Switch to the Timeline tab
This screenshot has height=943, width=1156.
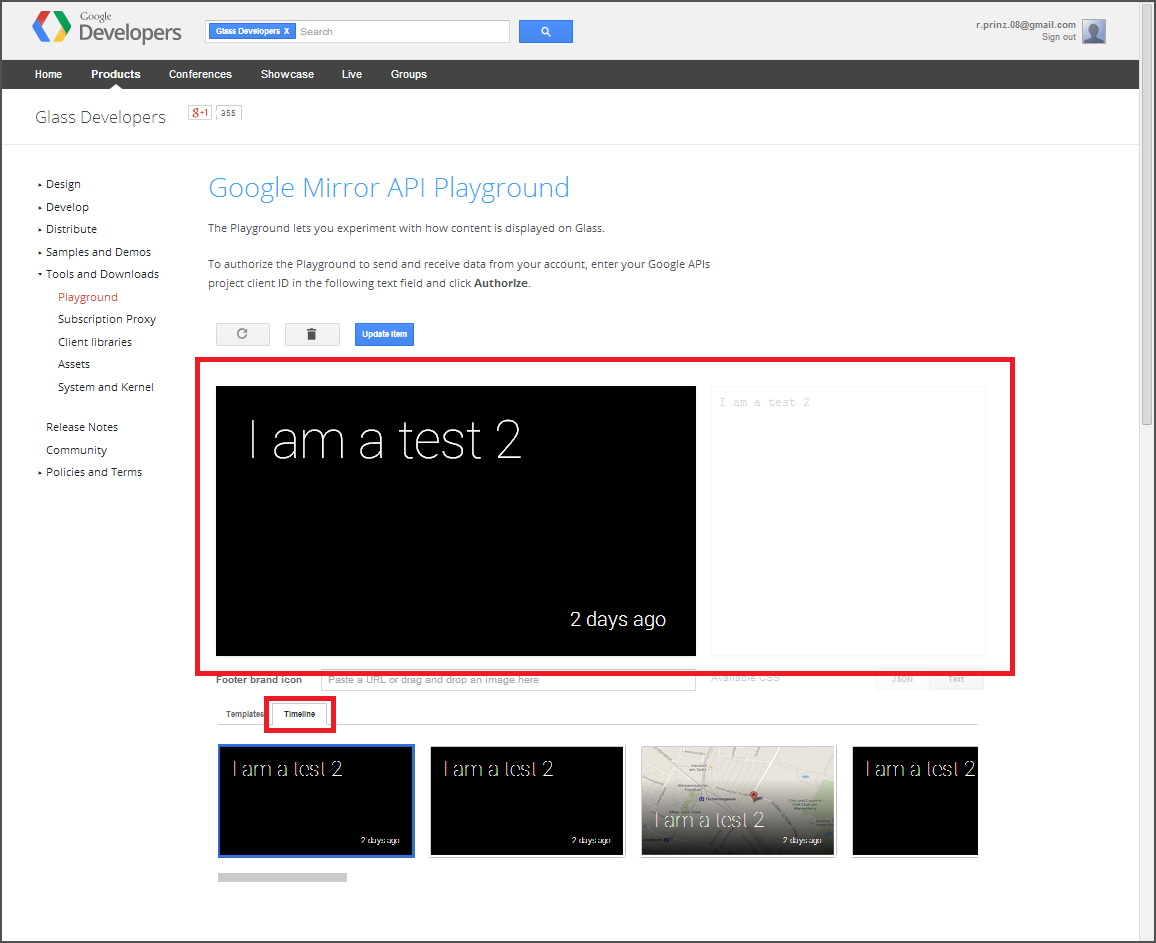[x=299, y=714]
